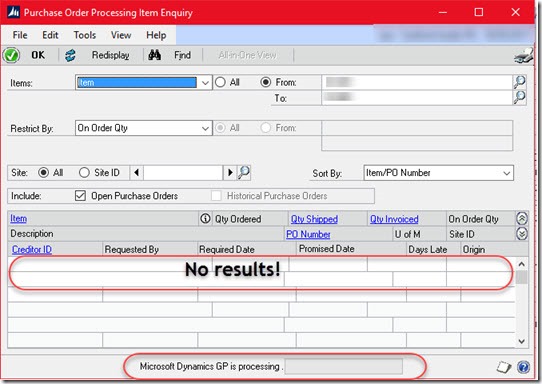Click the To item input field
Screen dimensions: 542x384
point(417,98)
